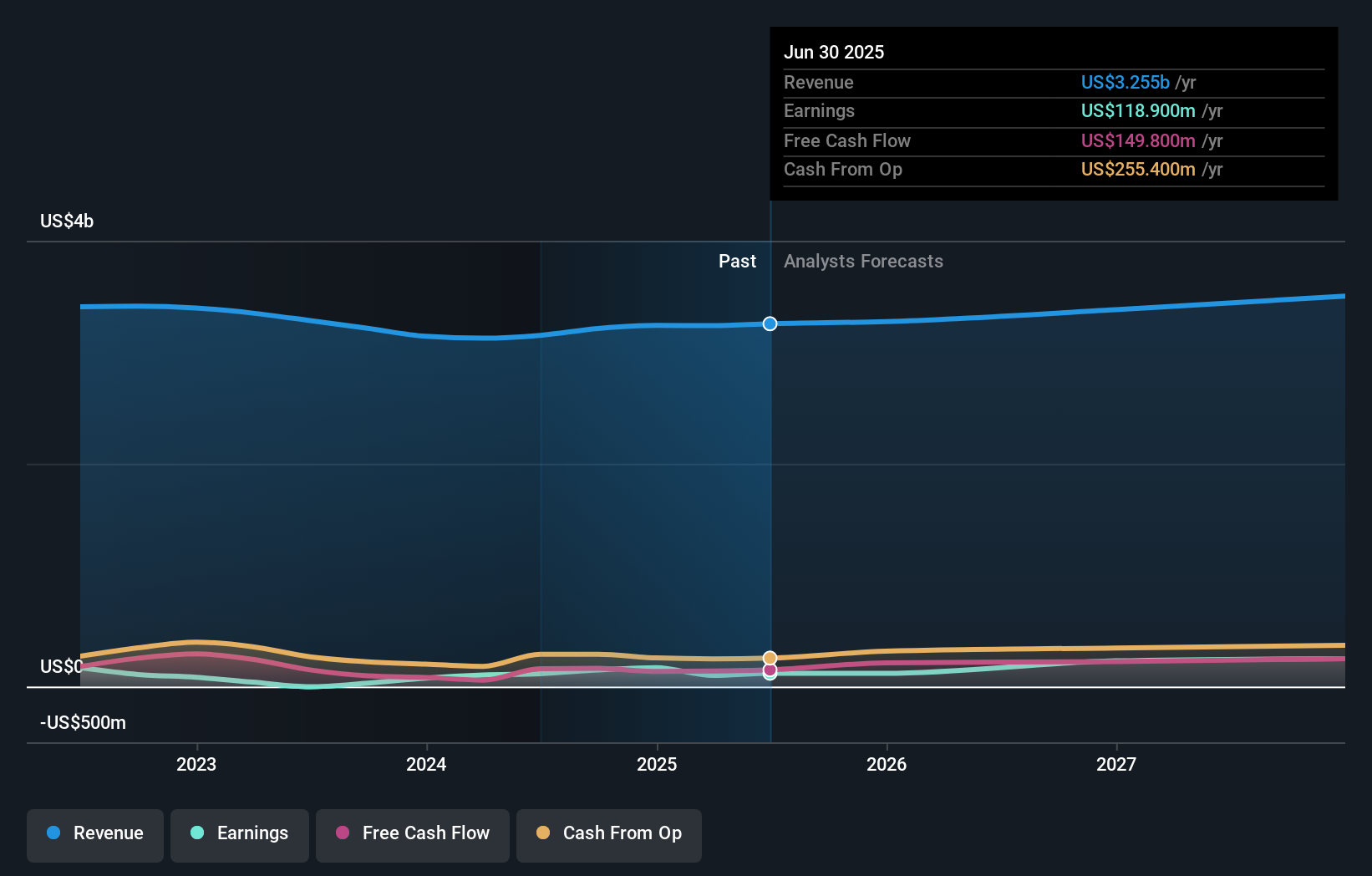Toggle the Earnings series visibility
The height and width of the screenshot is (876, 1372).
[x=240, y=834]
